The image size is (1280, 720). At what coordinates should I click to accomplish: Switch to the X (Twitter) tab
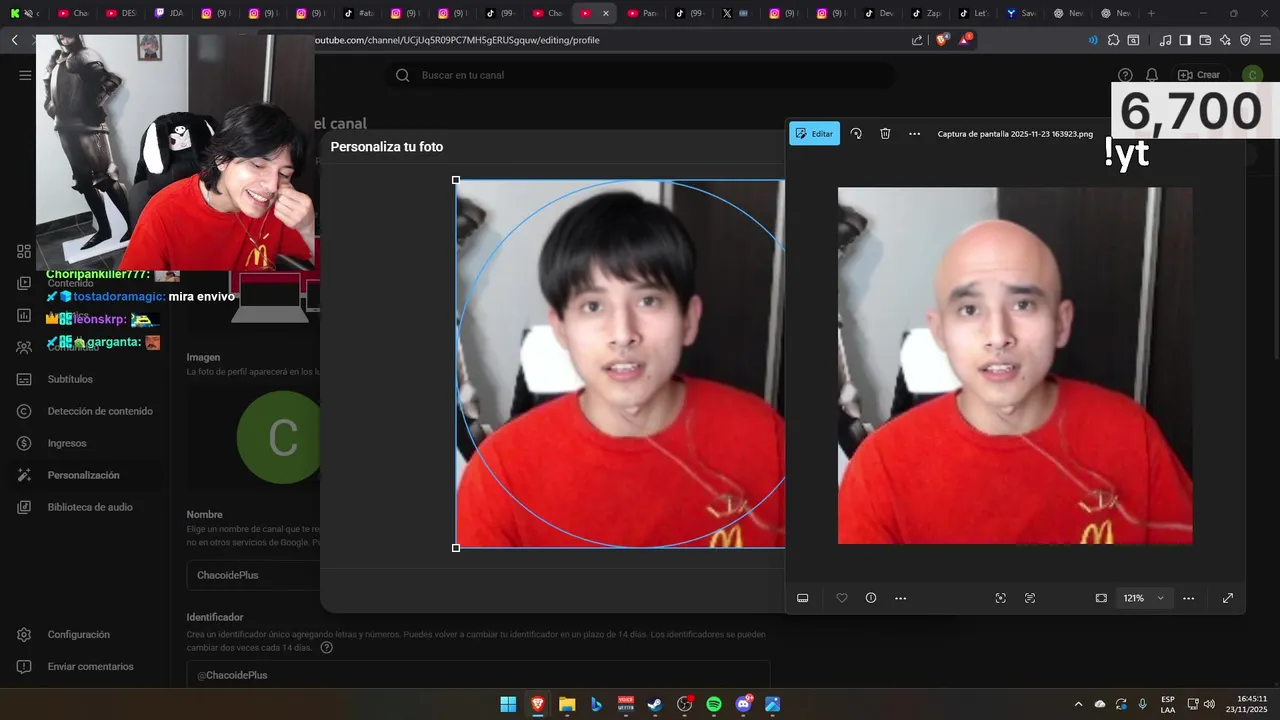tap(737, 13)
